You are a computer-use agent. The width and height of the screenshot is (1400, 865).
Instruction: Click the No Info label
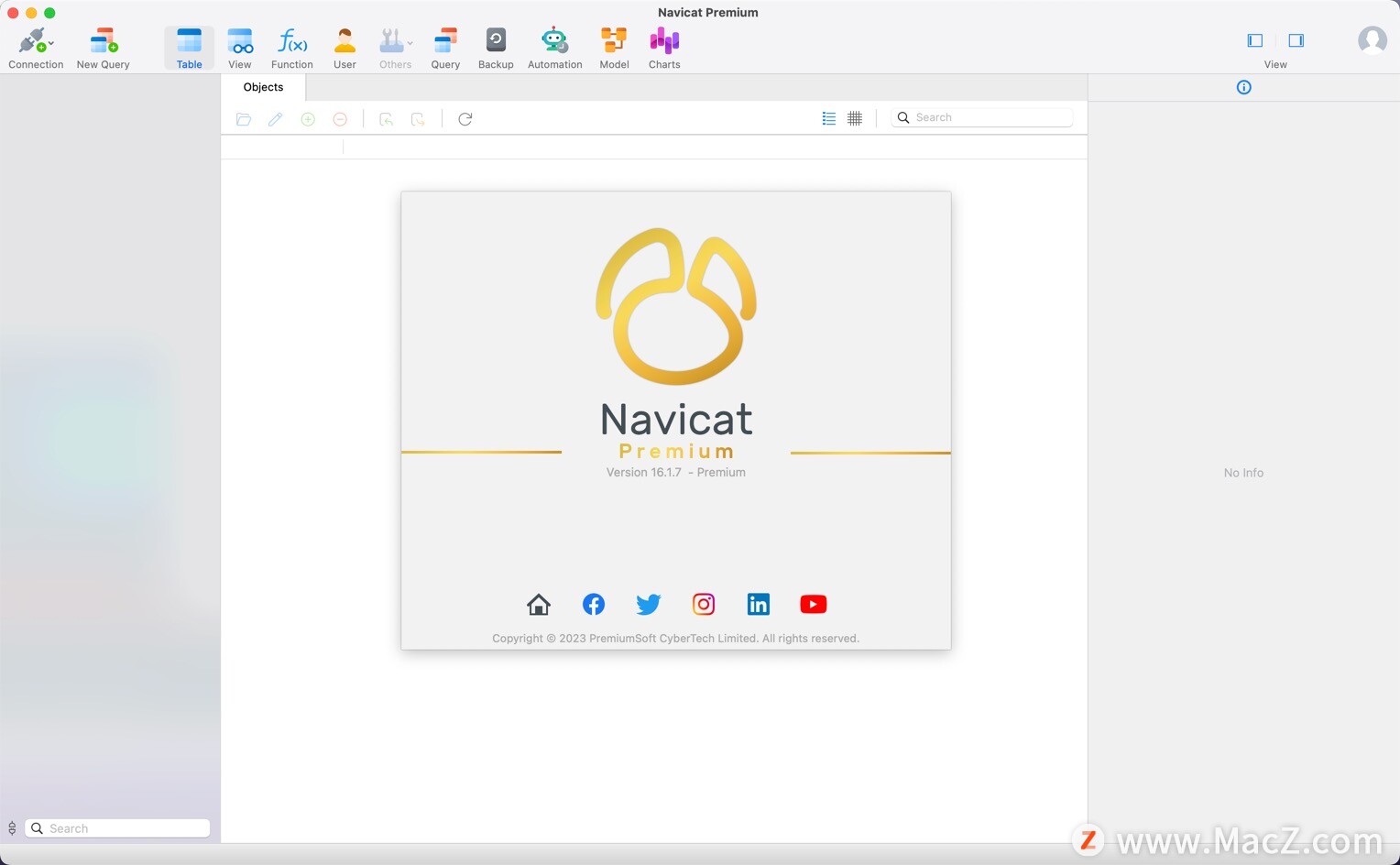coord(1243,473)
